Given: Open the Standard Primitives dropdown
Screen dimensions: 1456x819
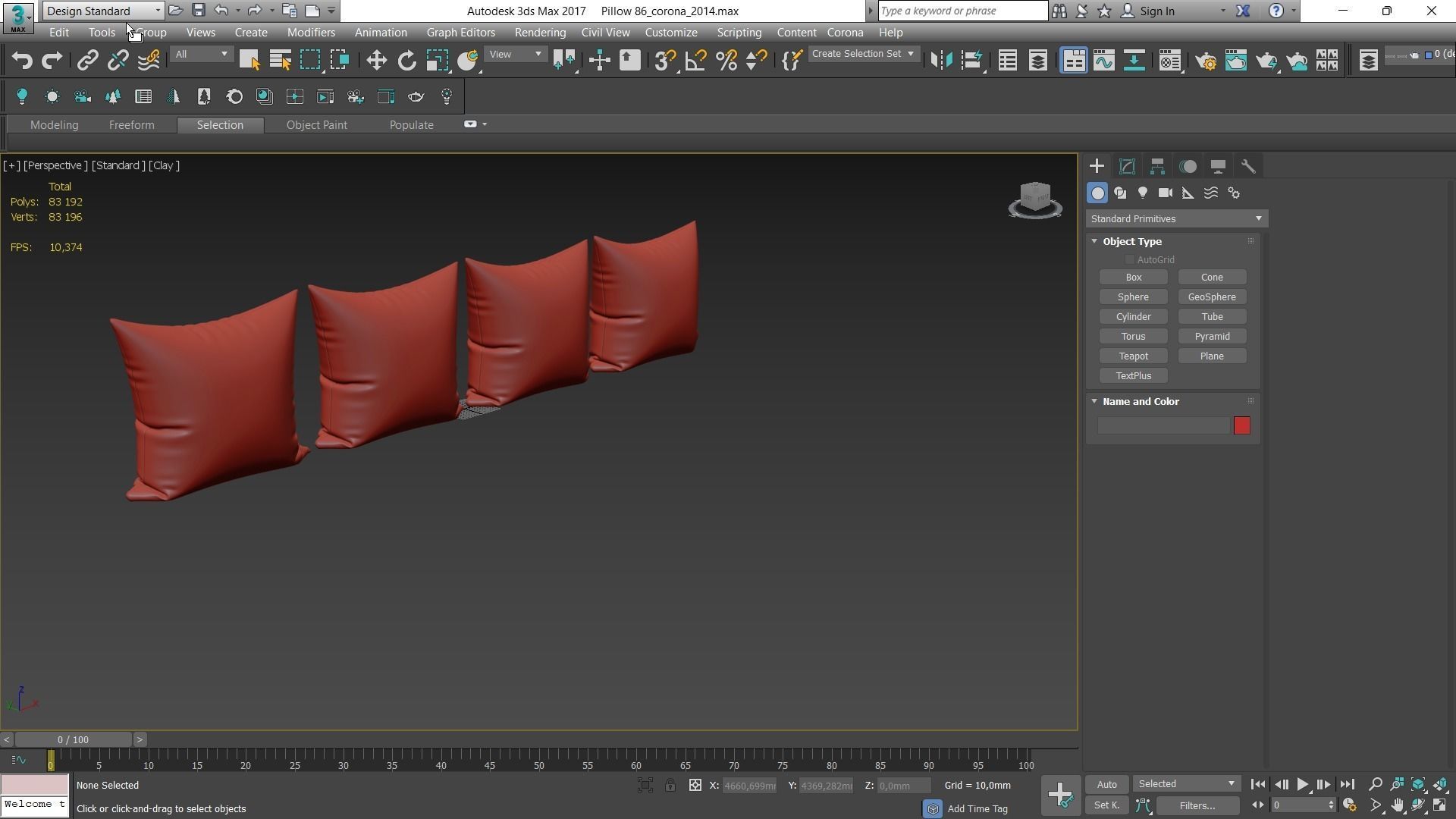Looking at the screenshot, I should point(1176,219).
